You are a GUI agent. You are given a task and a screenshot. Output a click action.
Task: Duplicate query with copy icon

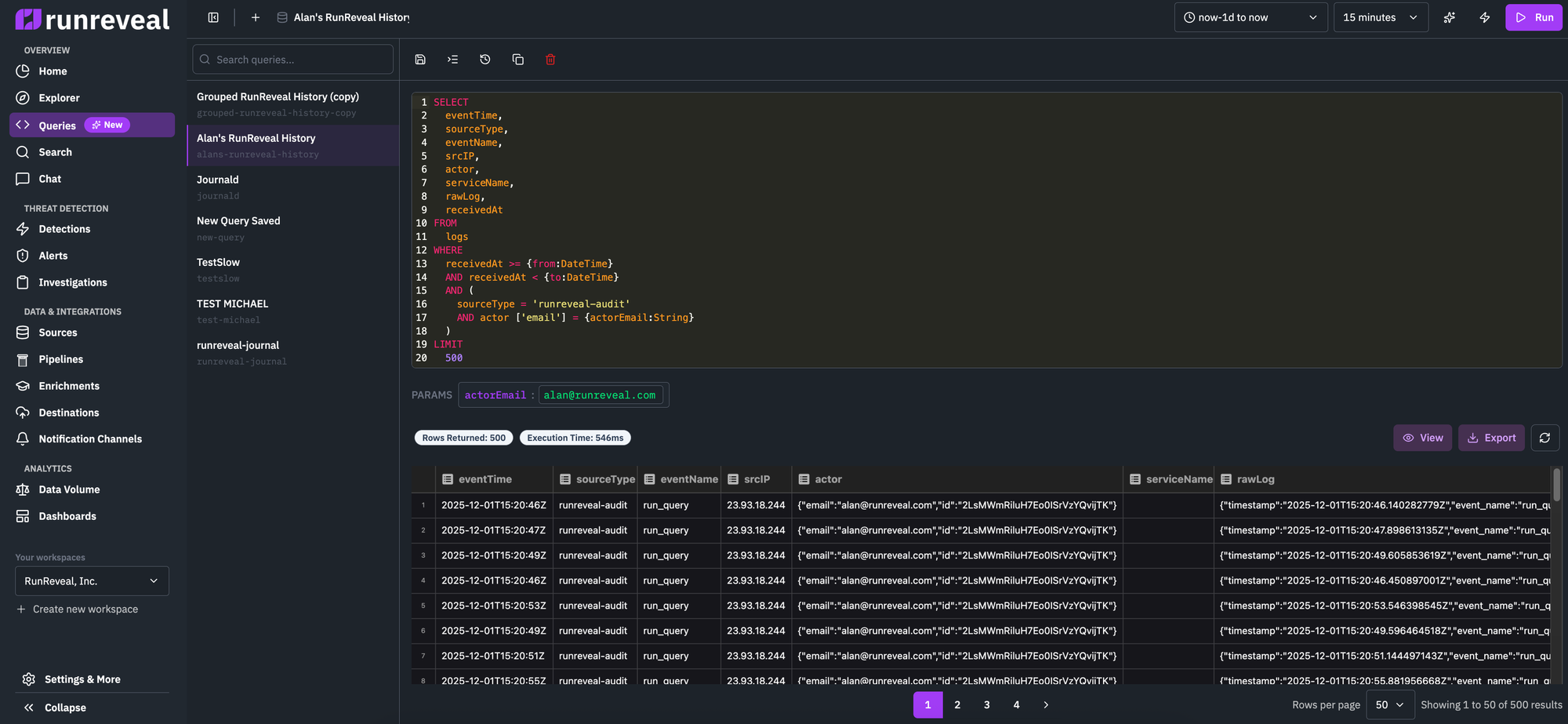(x=517, y=60)
